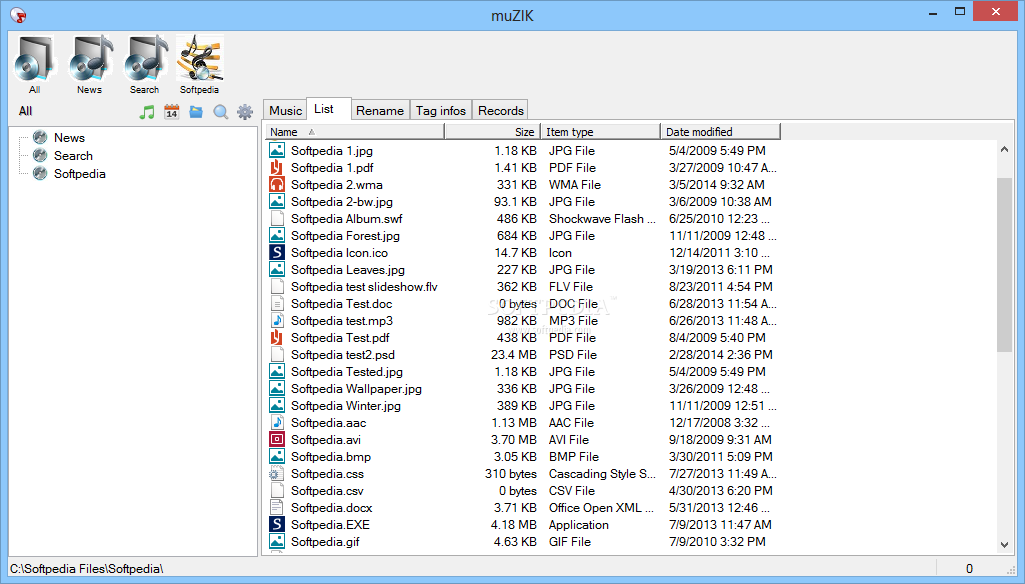Click the scroll up arrow of file list
This screenshot has height=584, width=1025.
pos(1004,150)
